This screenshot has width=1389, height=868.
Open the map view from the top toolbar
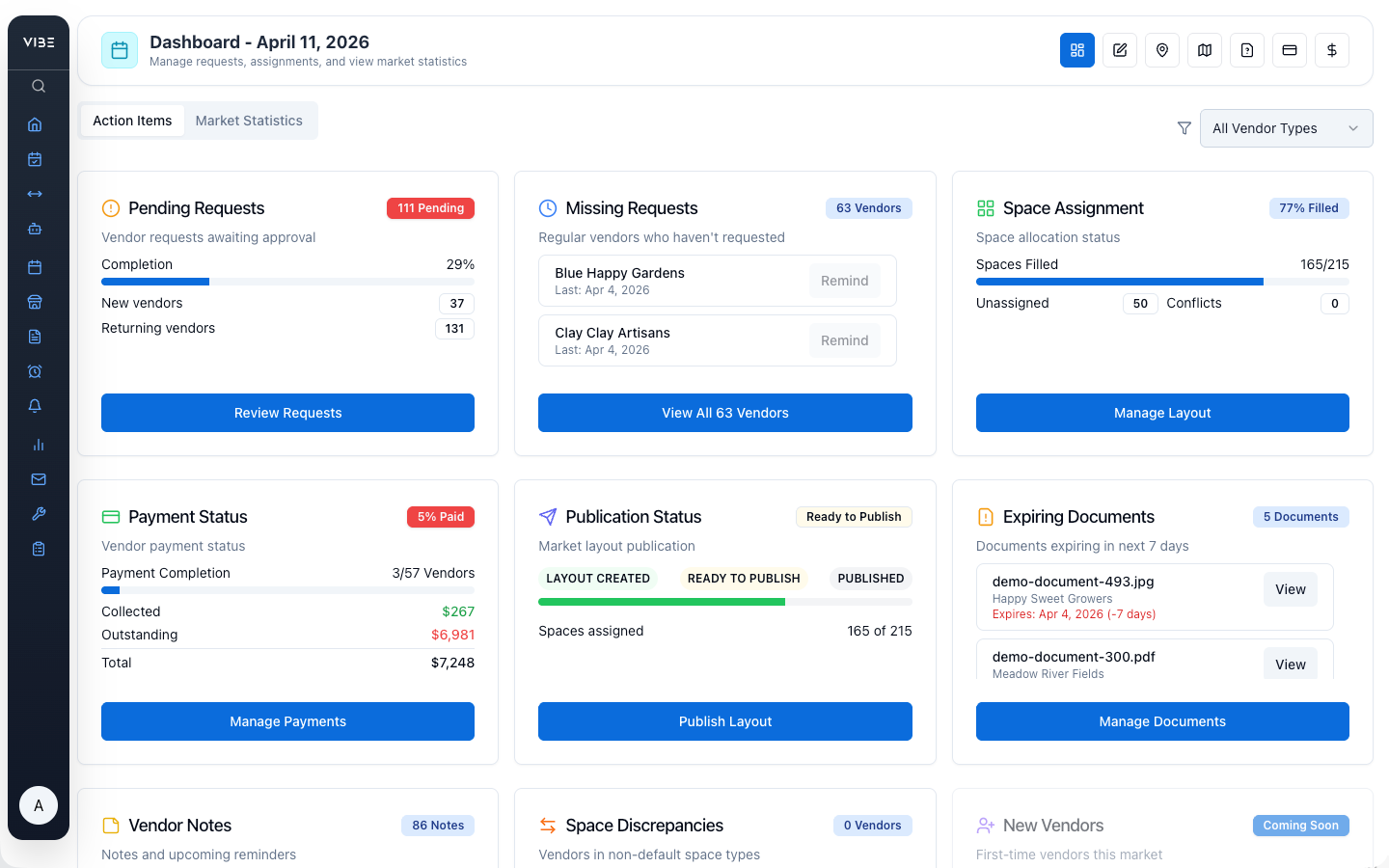tap(1204, 49)
